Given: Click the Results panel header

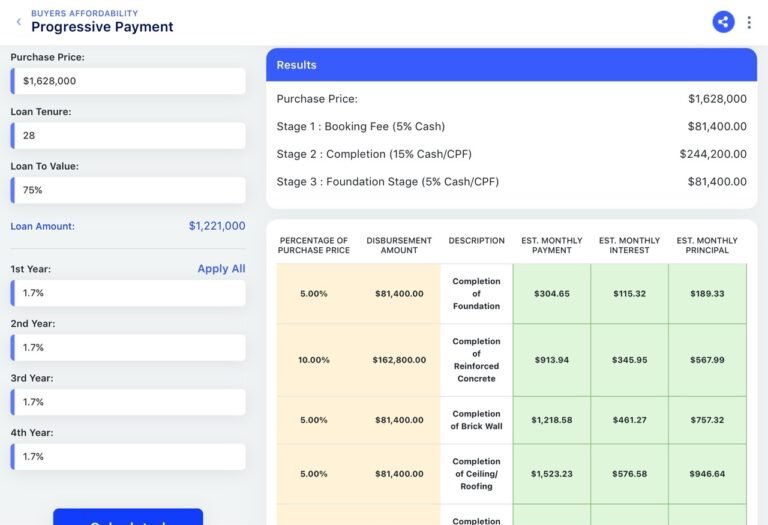Looking at the screenshot, I should (x=511, y=65).
